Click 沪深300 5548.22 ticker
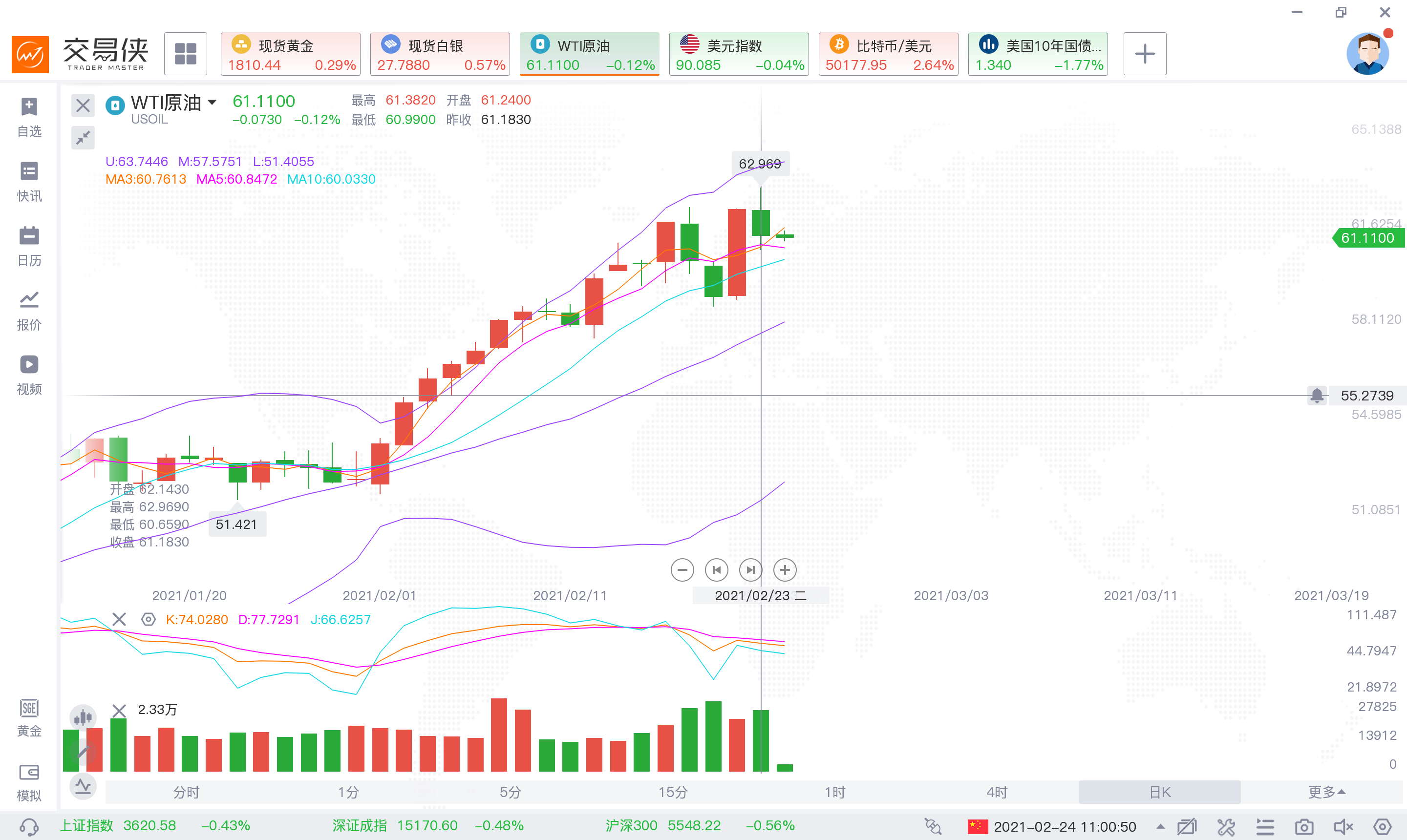Image resolution: width=1407 pixels, height=840 pixels. (x=700, y=825)
